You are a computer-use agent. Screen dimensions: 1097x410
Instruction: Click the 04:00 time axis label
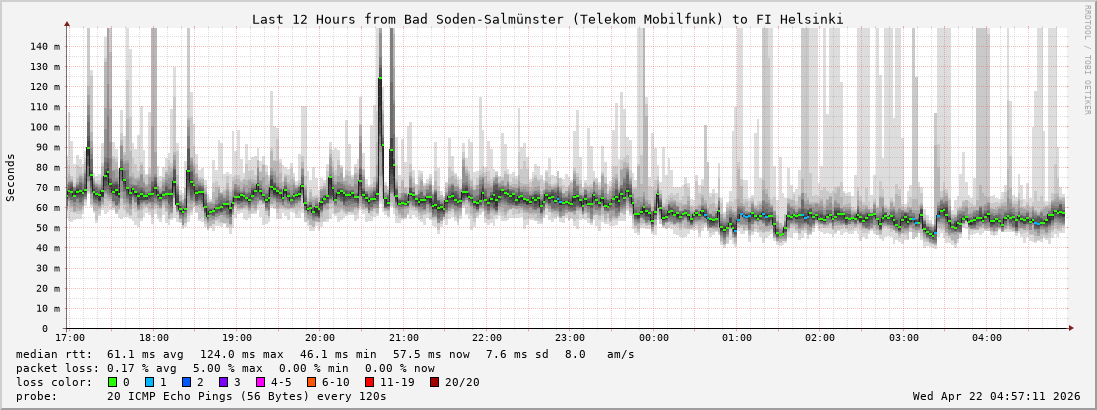986,338
